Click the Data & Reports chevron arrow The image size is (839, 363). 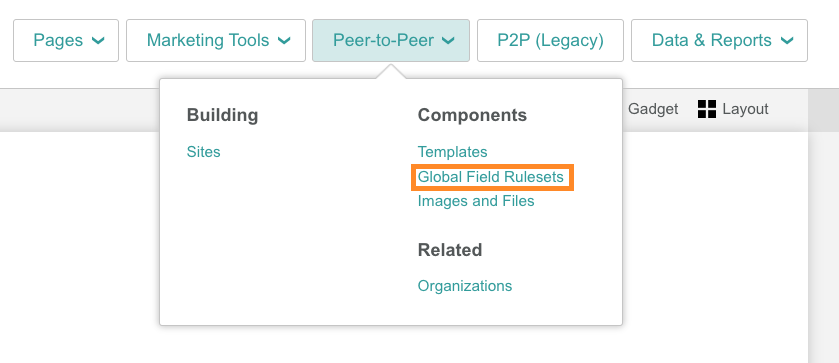coord(787,41)
